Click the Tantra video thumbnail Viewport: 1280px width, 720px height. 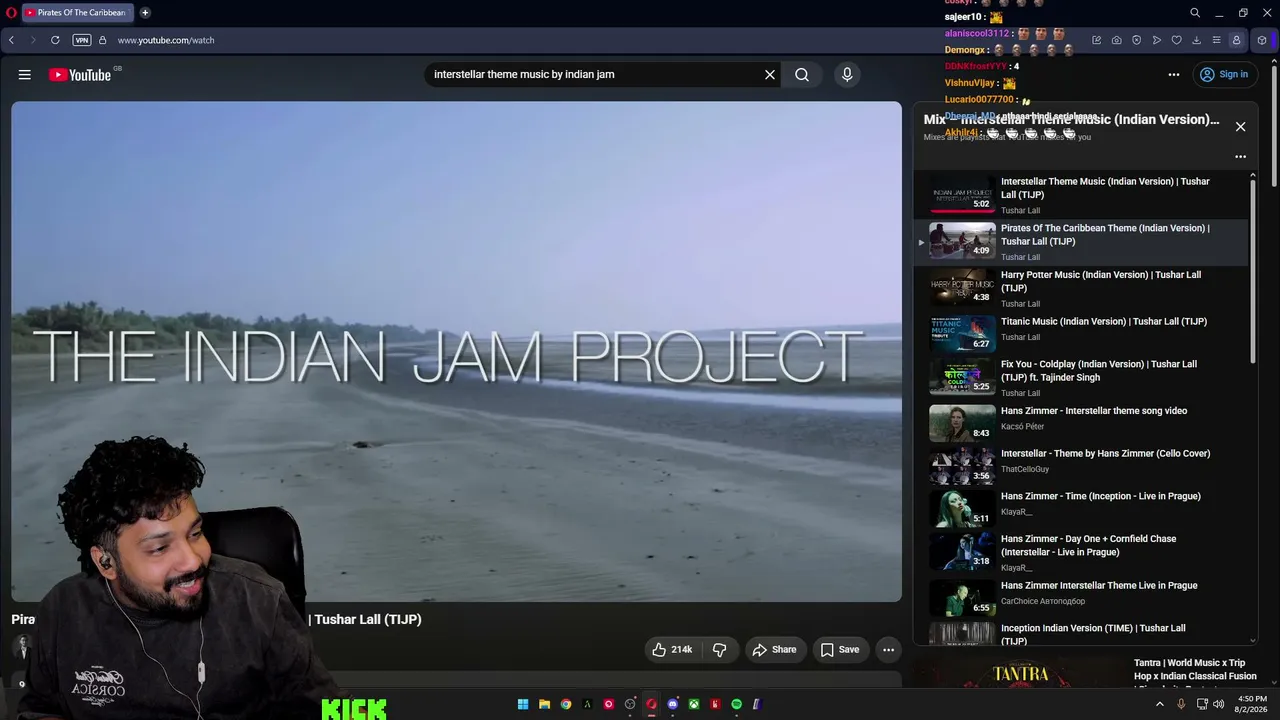click(1019, 674)
